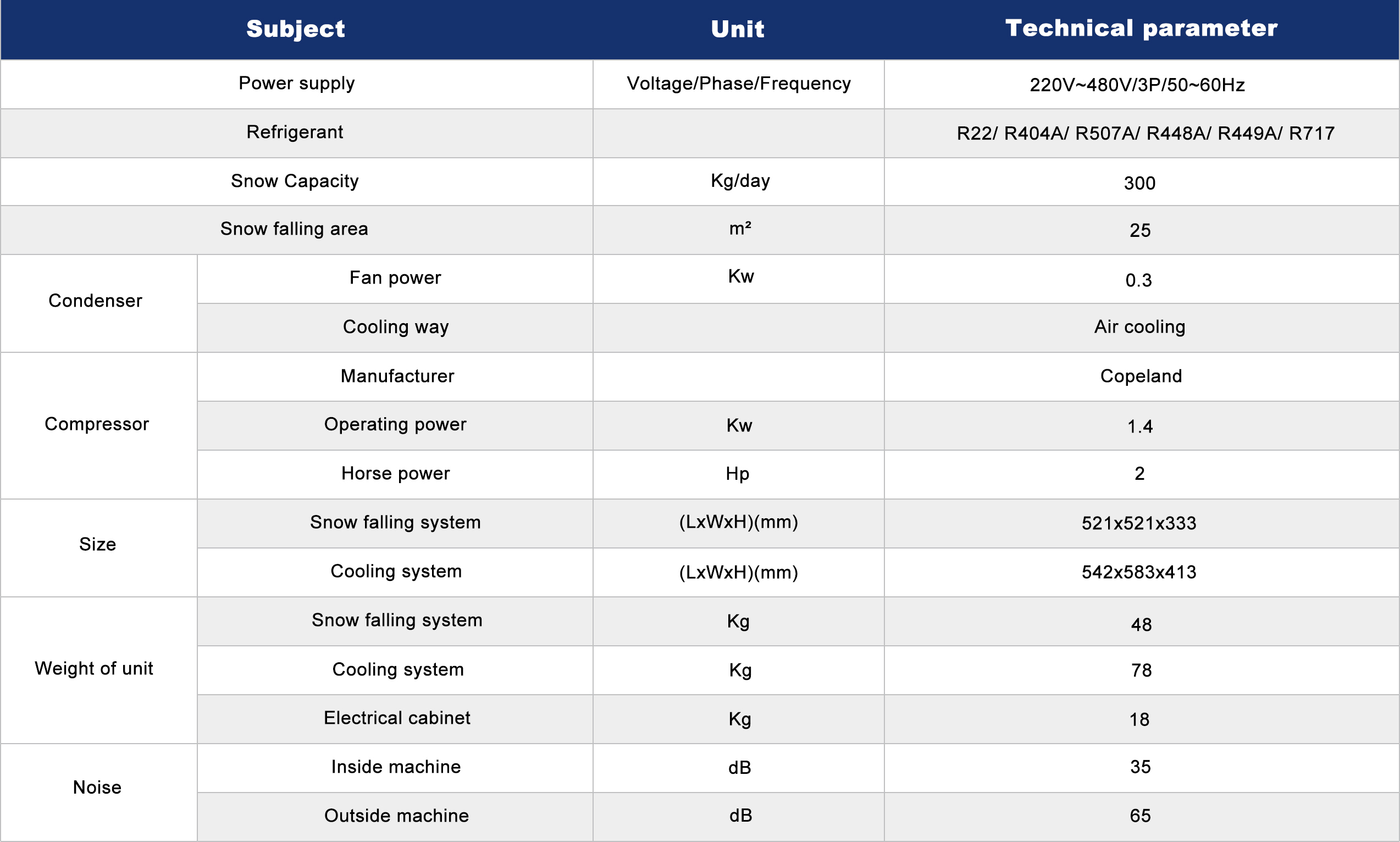
Task: Click the Voltage/Phase/Frequency unit cell
Action: tap(738, 84)
